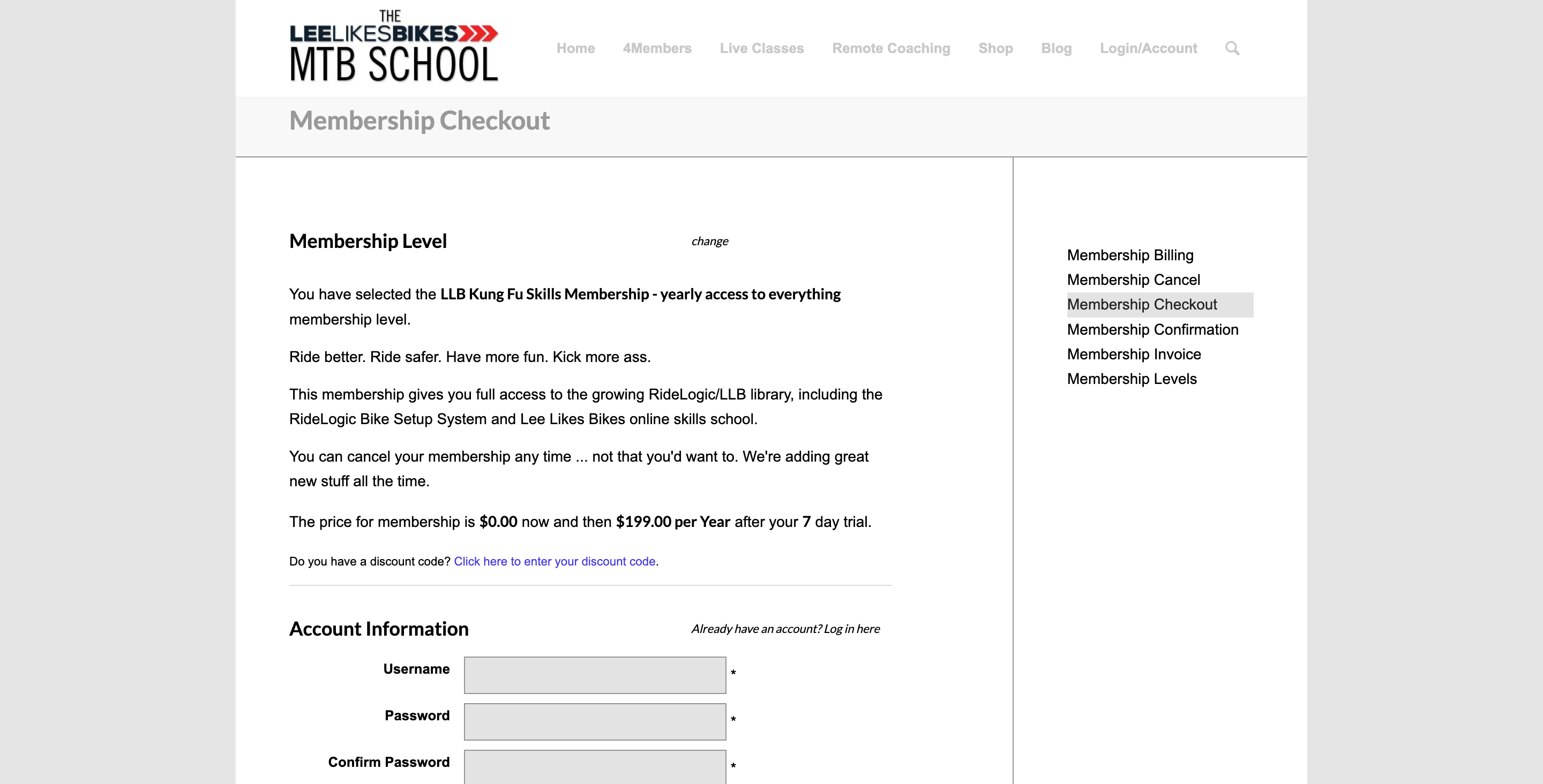Screen dimensions: 1543x784
Task: Click the Password input field
Action: tap(596, 720)
